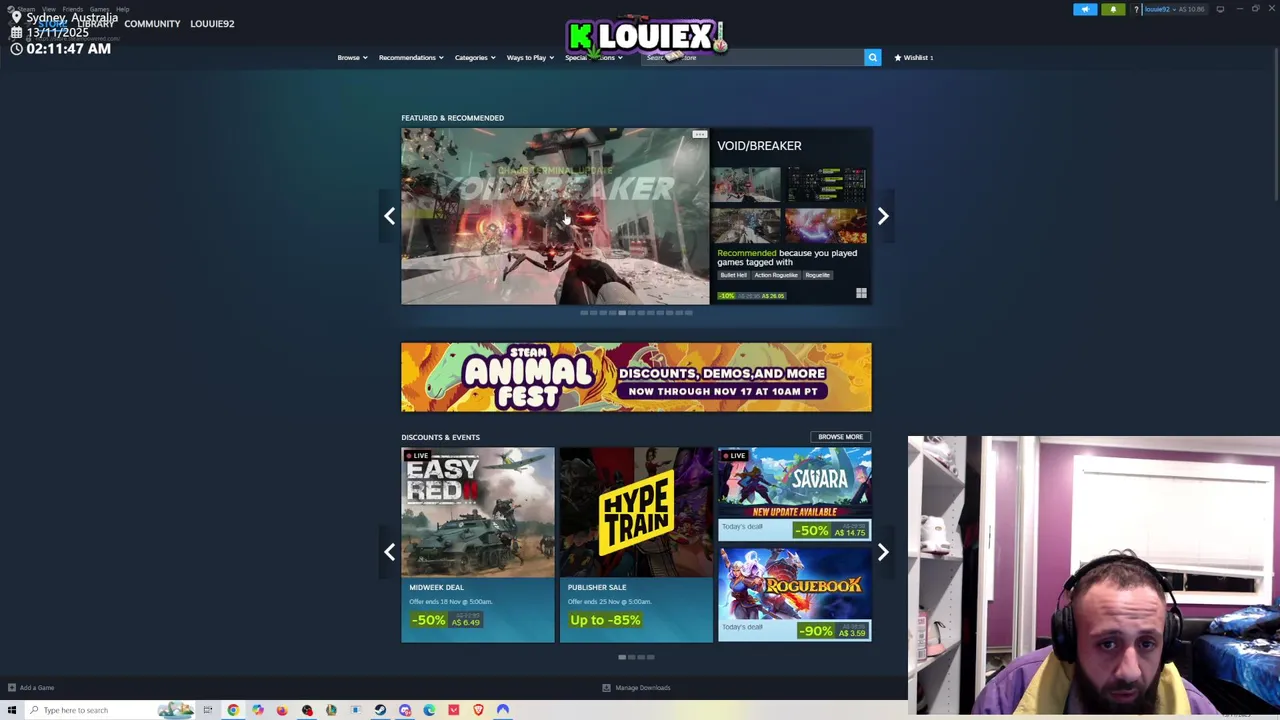Click the Windows 'Type here to search' box
This screenshot has height=720, width=1280.
pos(110,710)
